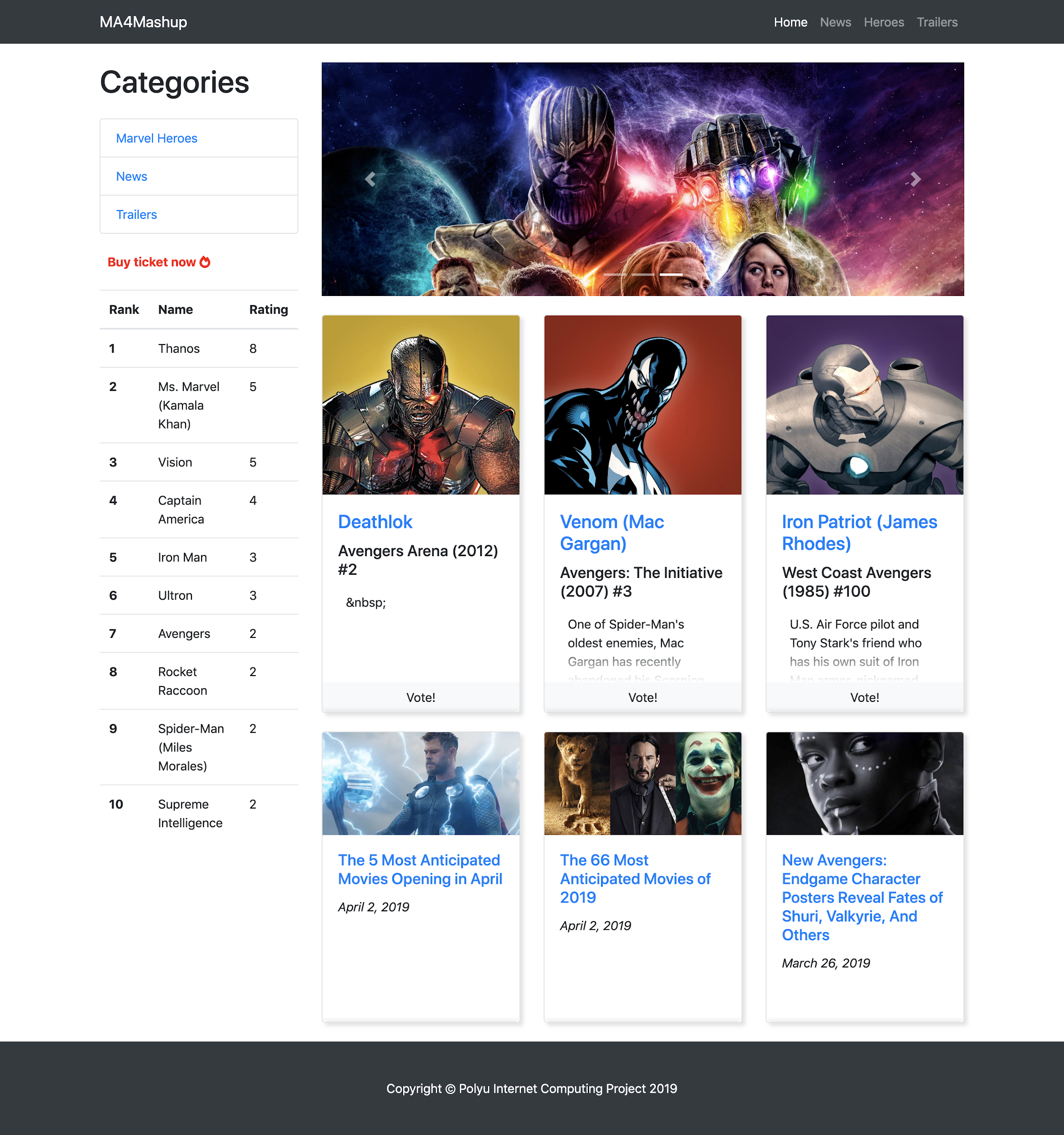Open The 66 Most Anticipated Movies article
The width and height of the screenshot is (1064, 1135).
[635, 878]
